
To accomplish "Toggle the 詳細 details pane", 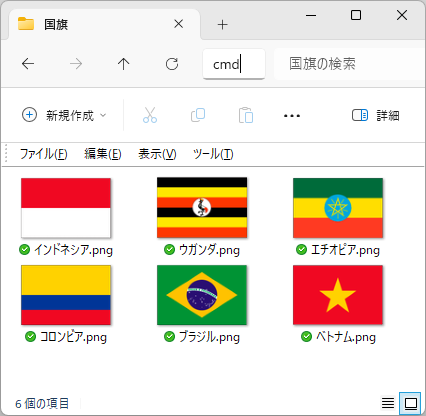I will tap(376, 115).
